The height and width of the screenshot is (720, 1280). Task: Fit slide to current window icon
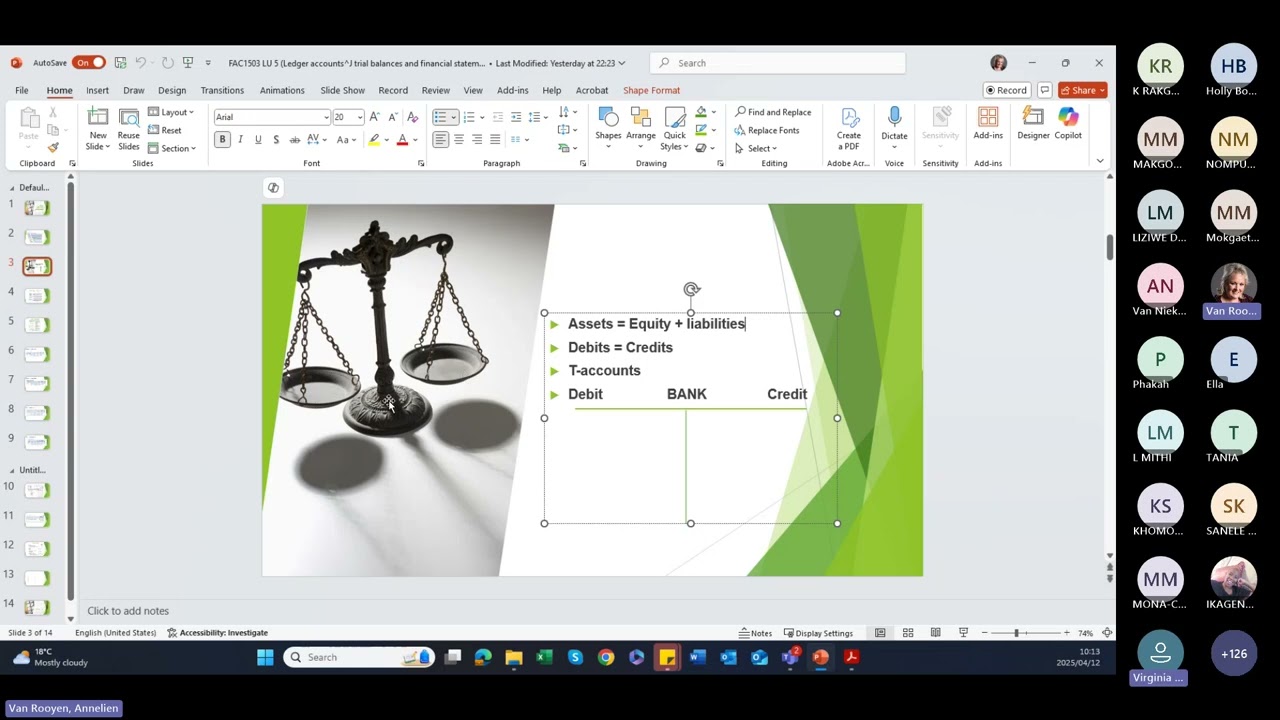[x=1106, y=633]
